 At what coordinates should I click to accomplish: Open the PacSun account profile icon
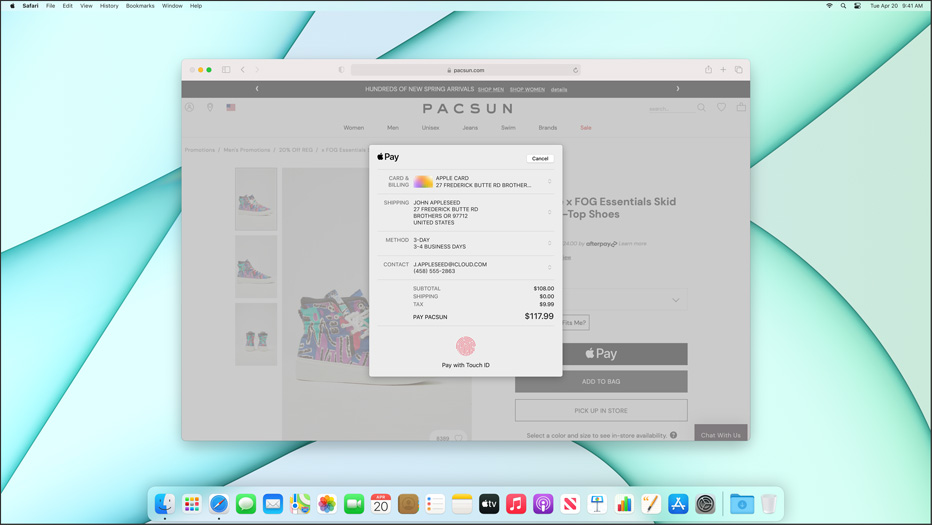[x=190, y=108]
